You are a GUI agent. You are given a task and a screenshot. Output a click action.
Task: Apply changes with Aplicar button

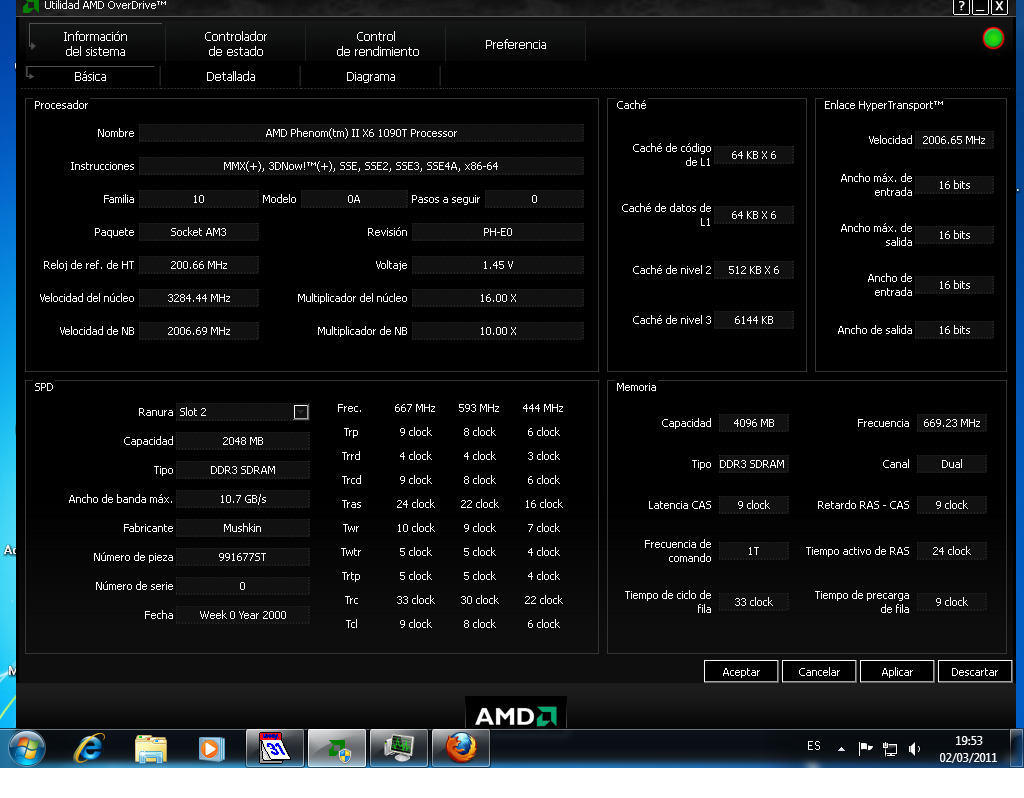coord(897,672)
